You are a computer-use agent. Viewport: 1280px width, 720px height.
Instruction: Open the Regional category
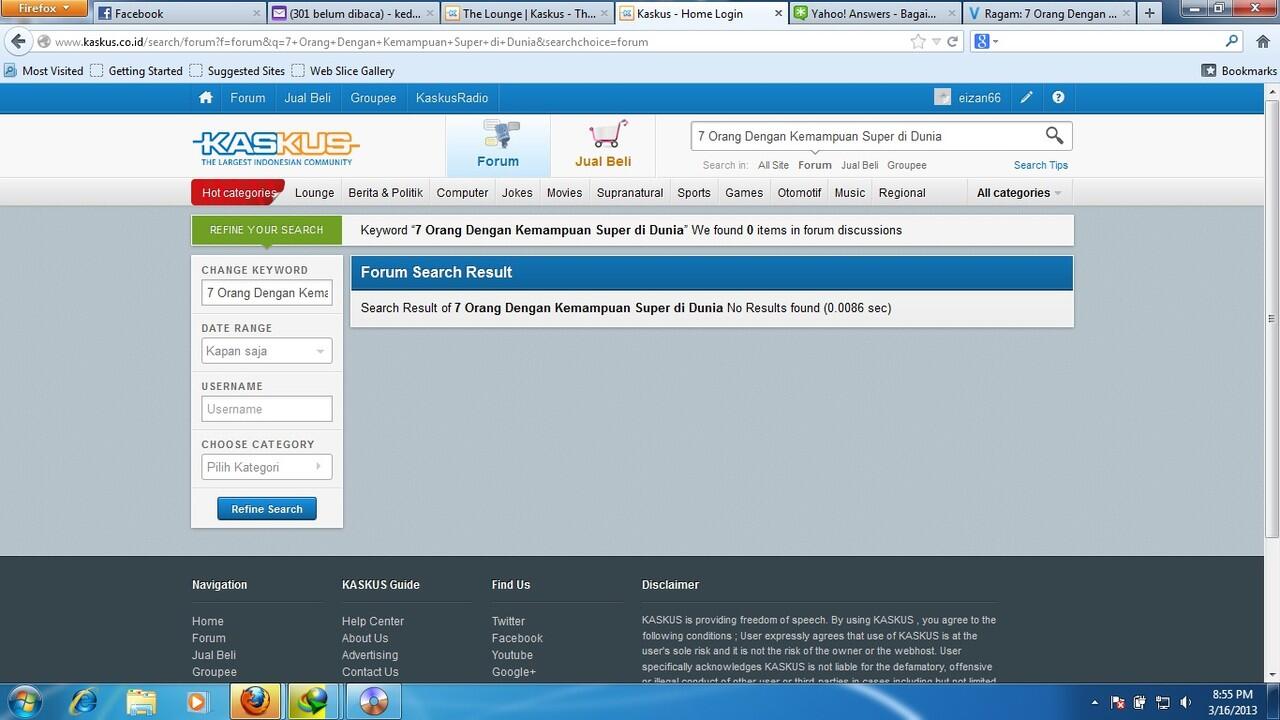pyautogui.click(x=902, y=193)
